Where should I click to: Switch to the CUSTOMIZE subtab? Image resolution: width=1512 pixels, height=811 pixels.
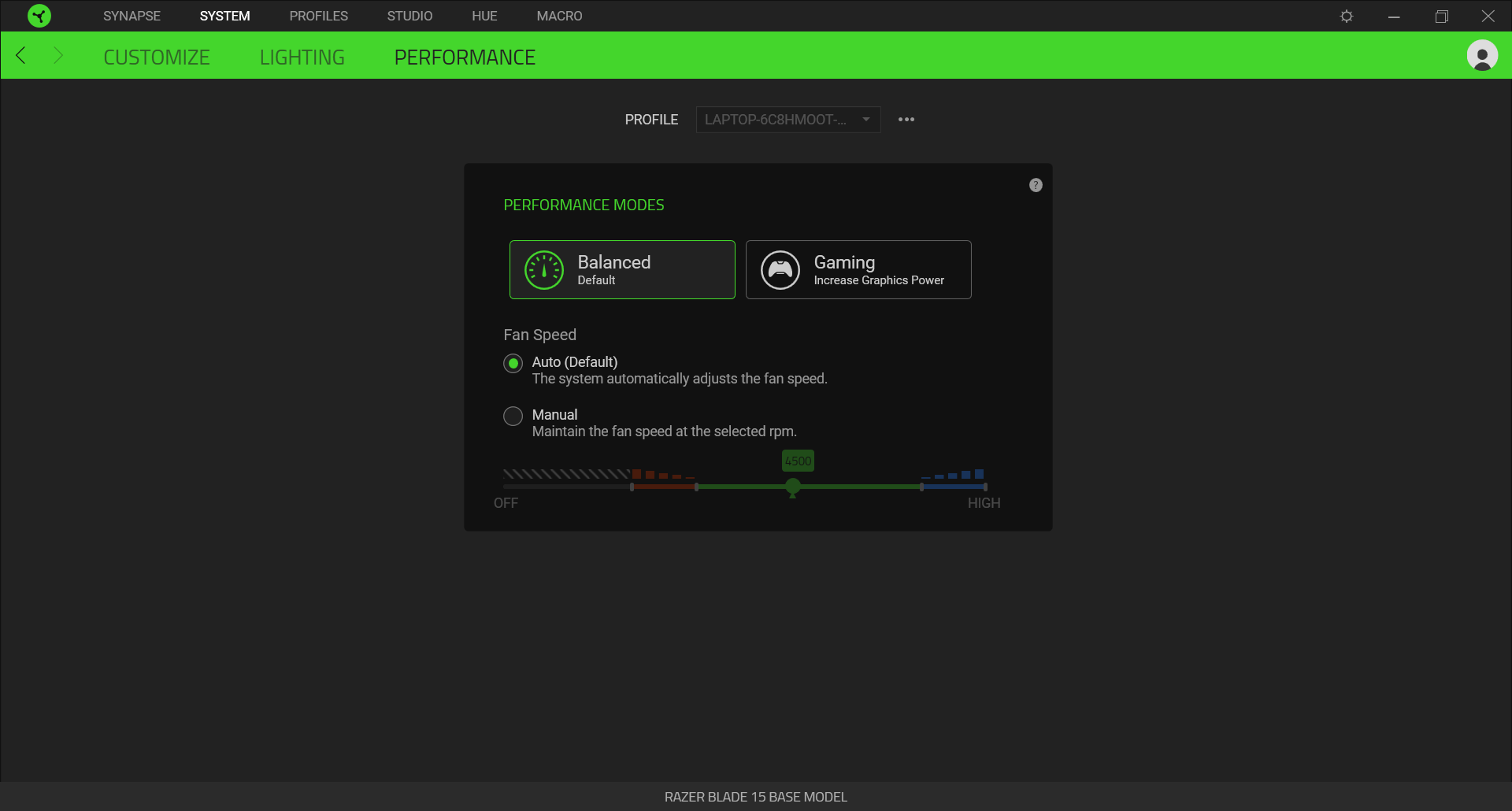pos(157,57)
